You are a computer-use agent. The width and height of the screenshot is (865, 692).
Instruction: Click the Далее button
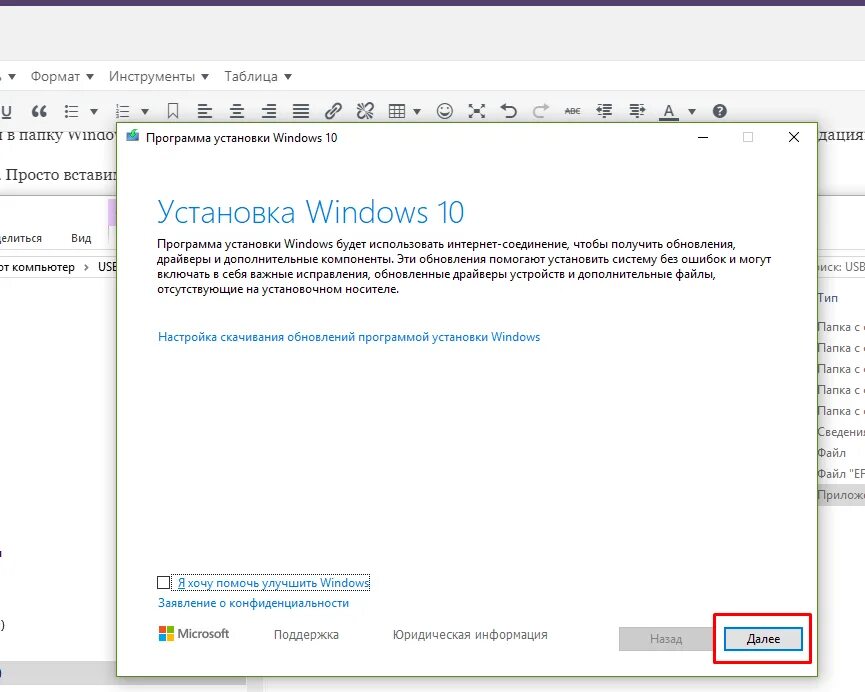coord(763,638)
